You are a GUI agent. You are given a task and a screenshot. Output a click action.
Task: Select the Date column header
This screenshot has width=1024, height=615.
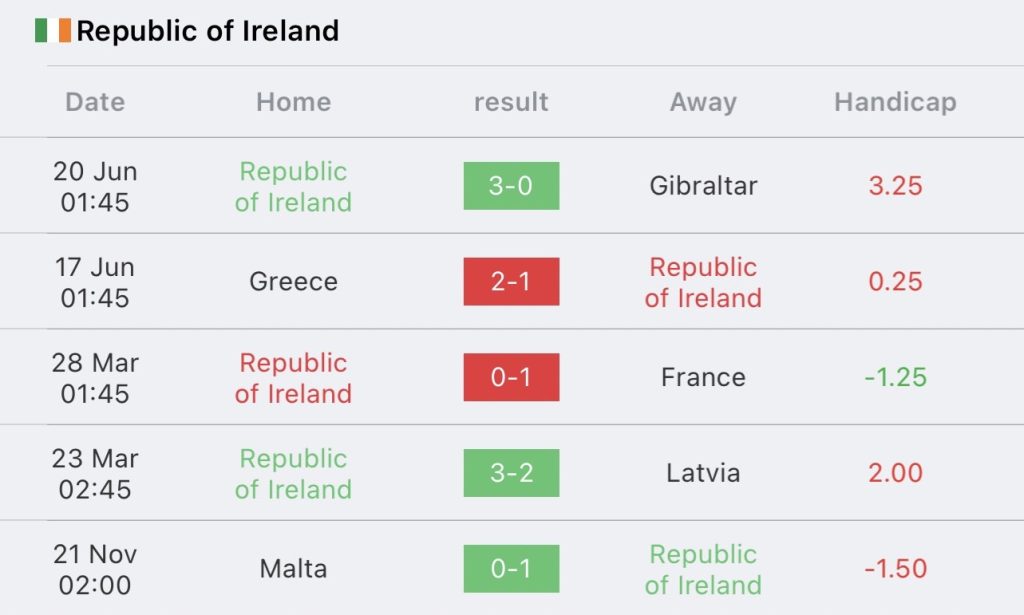(x=95, y=102)
